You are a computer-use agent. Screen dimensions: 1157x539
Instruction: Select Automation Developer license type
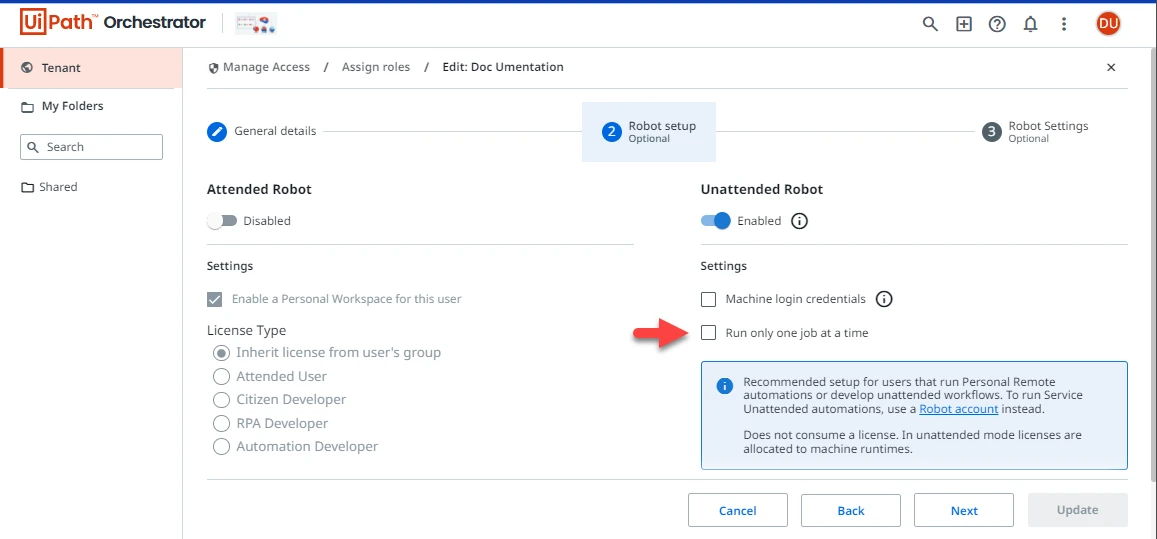coord(221,447)
